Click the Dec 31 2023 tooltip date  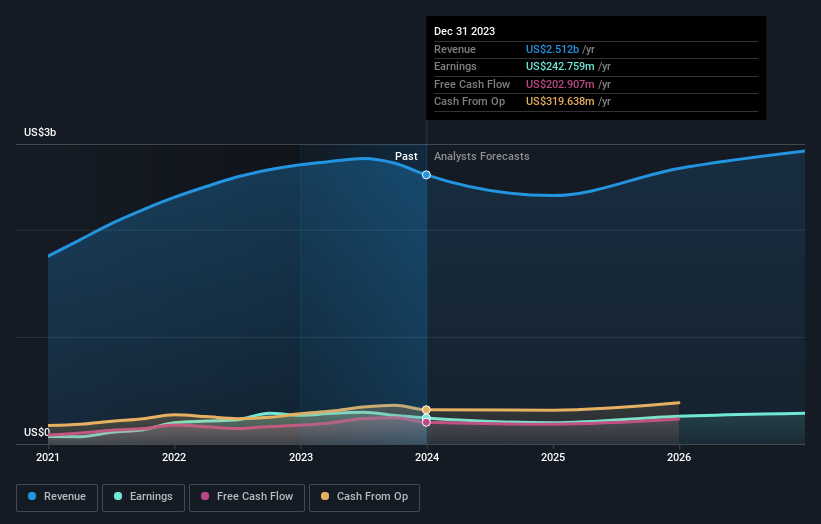pos(464,31)
